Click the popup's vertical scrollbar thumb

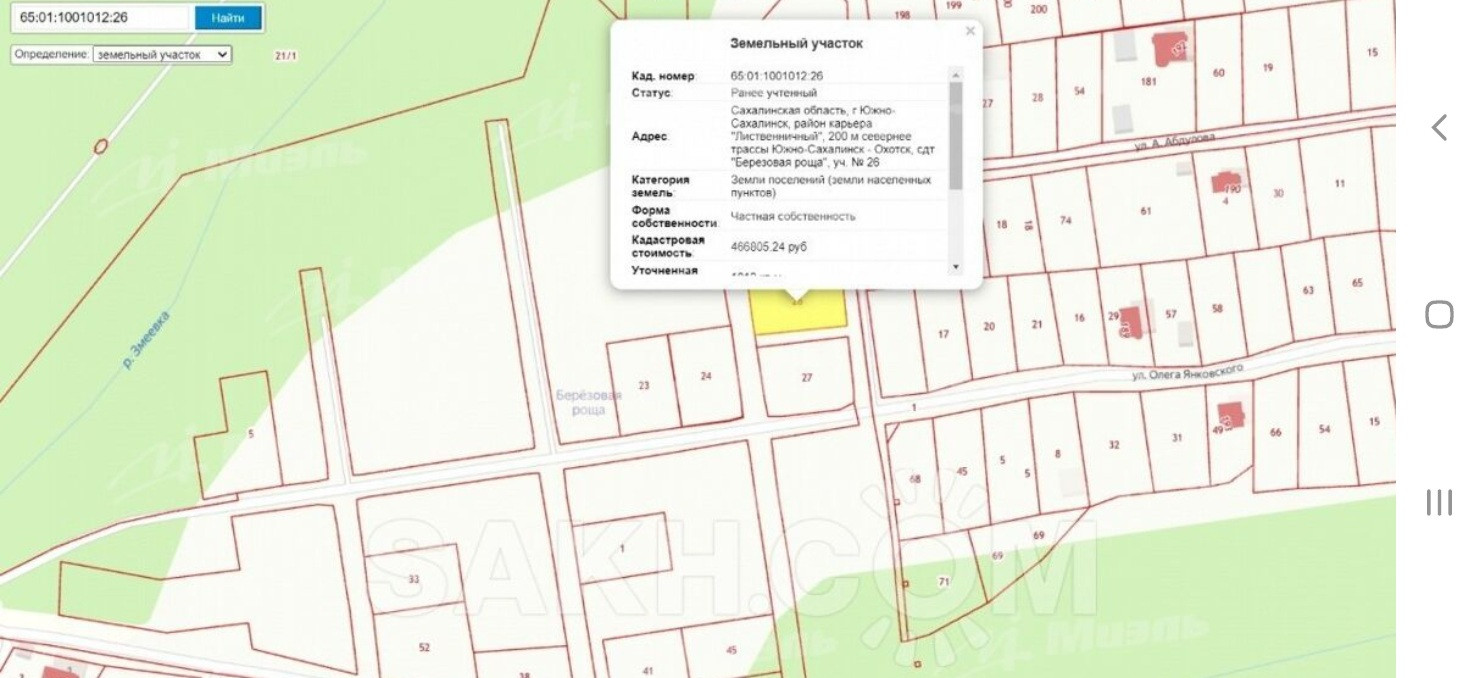point(955,135)
